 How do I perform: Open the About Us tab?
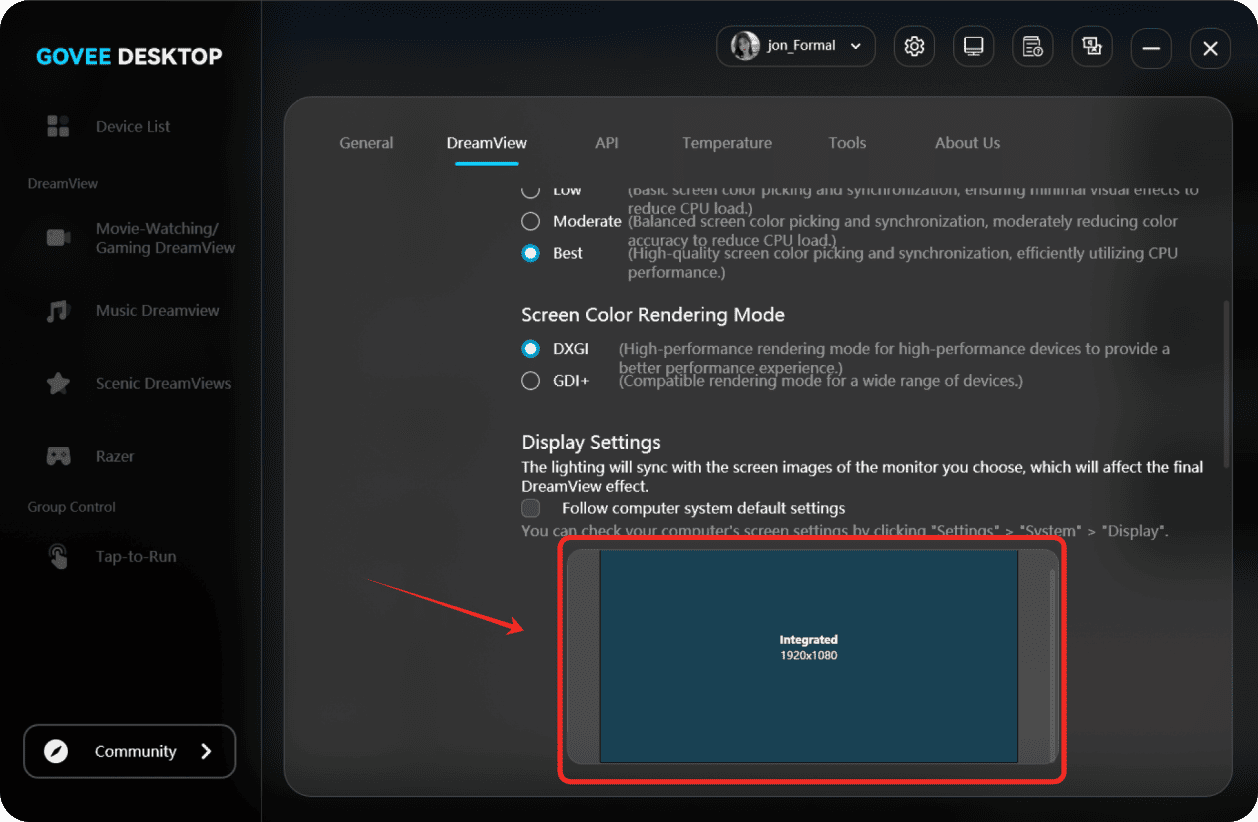coord(967,143)
